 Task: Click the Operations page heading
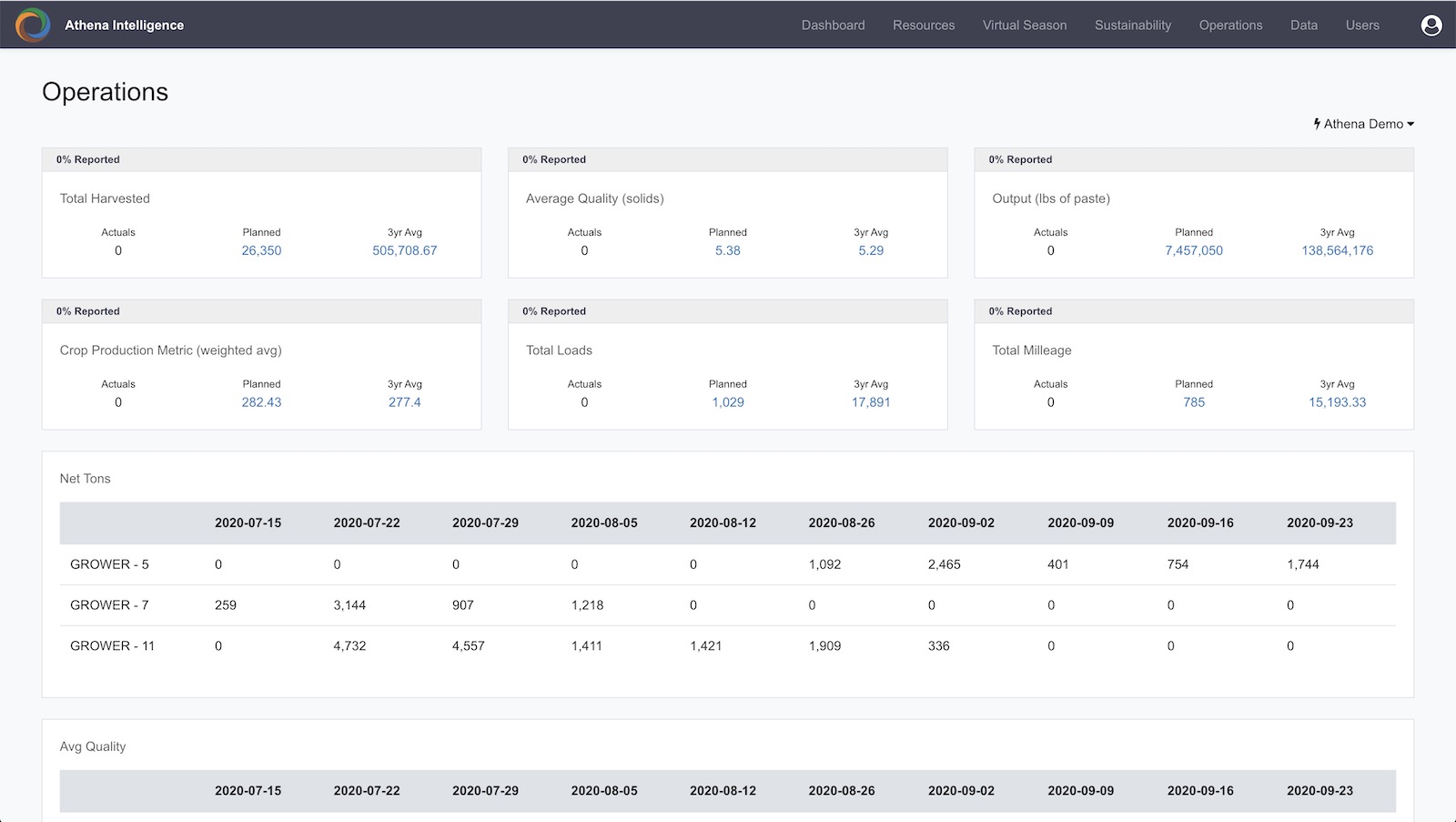coord(106,92)
